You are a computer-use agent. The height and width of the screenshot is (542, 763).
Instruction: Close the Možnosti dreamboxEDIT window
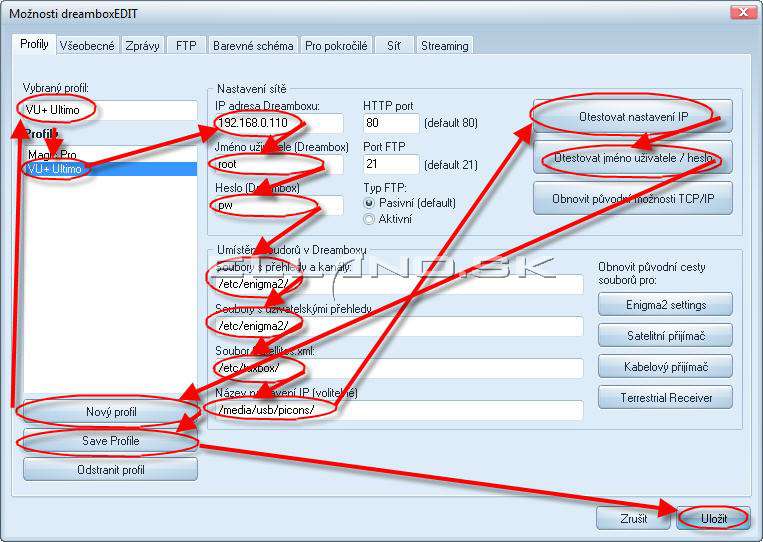(743, 13)
